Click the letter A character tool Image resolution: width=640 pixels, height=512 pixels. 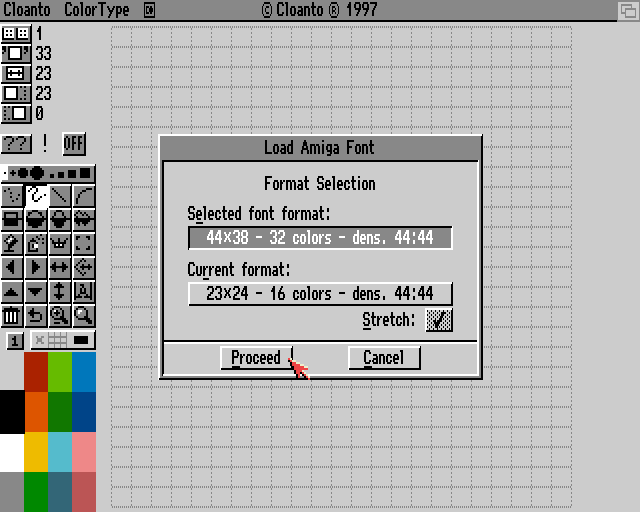click(84, 292)
